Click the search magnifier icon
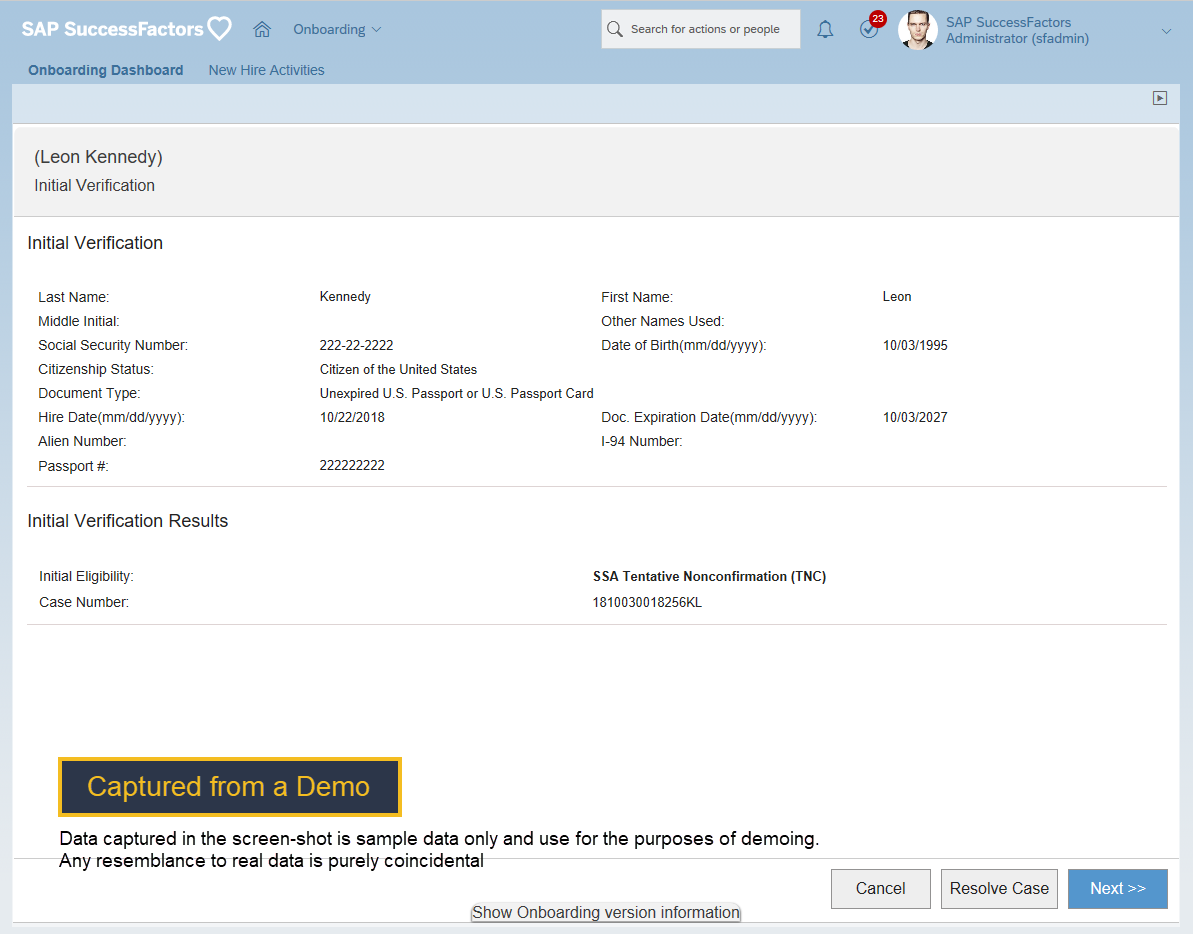1193x934 pixels. pos(615,29)
